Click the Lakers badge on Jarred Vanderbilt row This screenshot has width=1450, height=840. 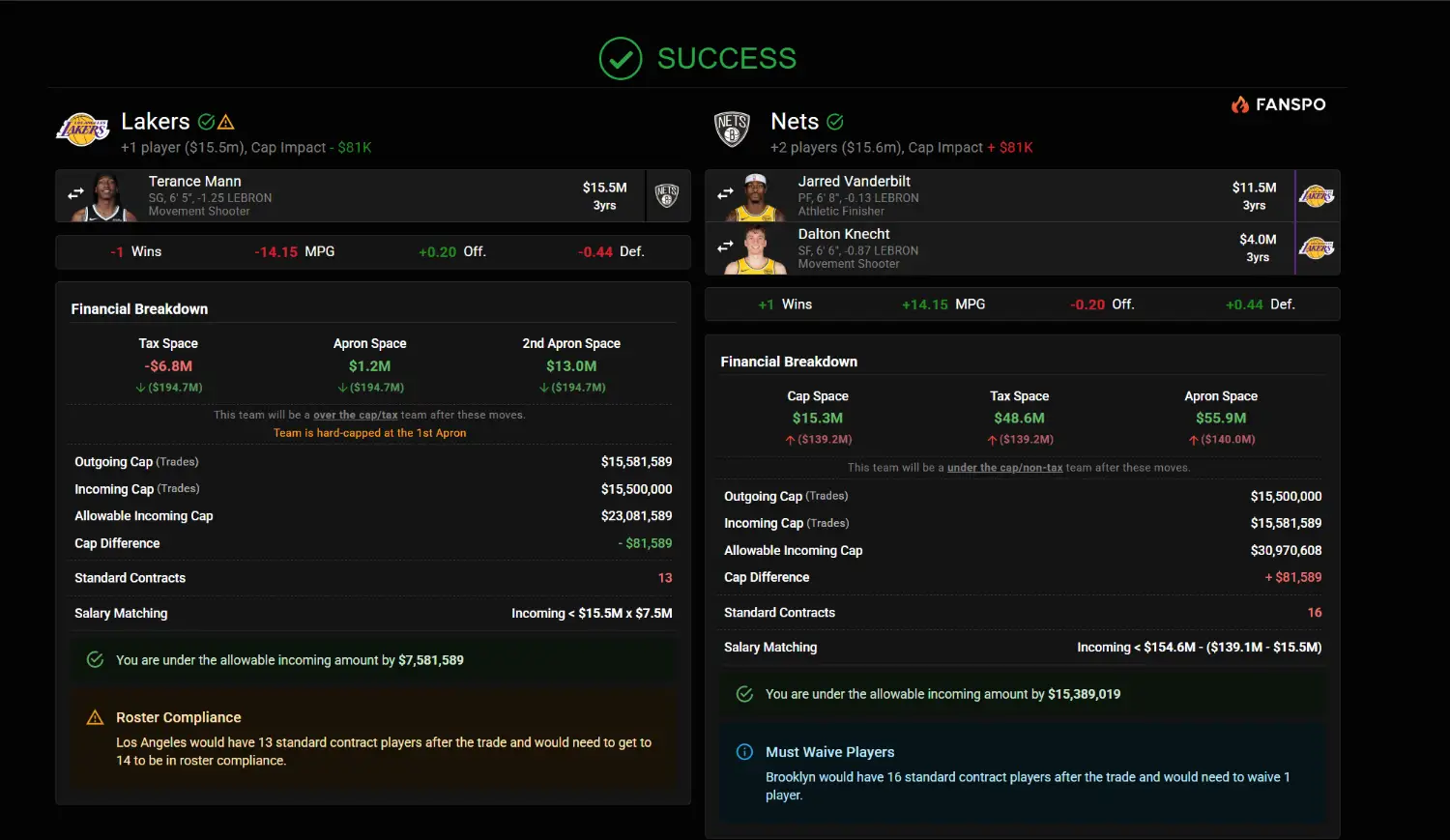(x=1317, y=196)
